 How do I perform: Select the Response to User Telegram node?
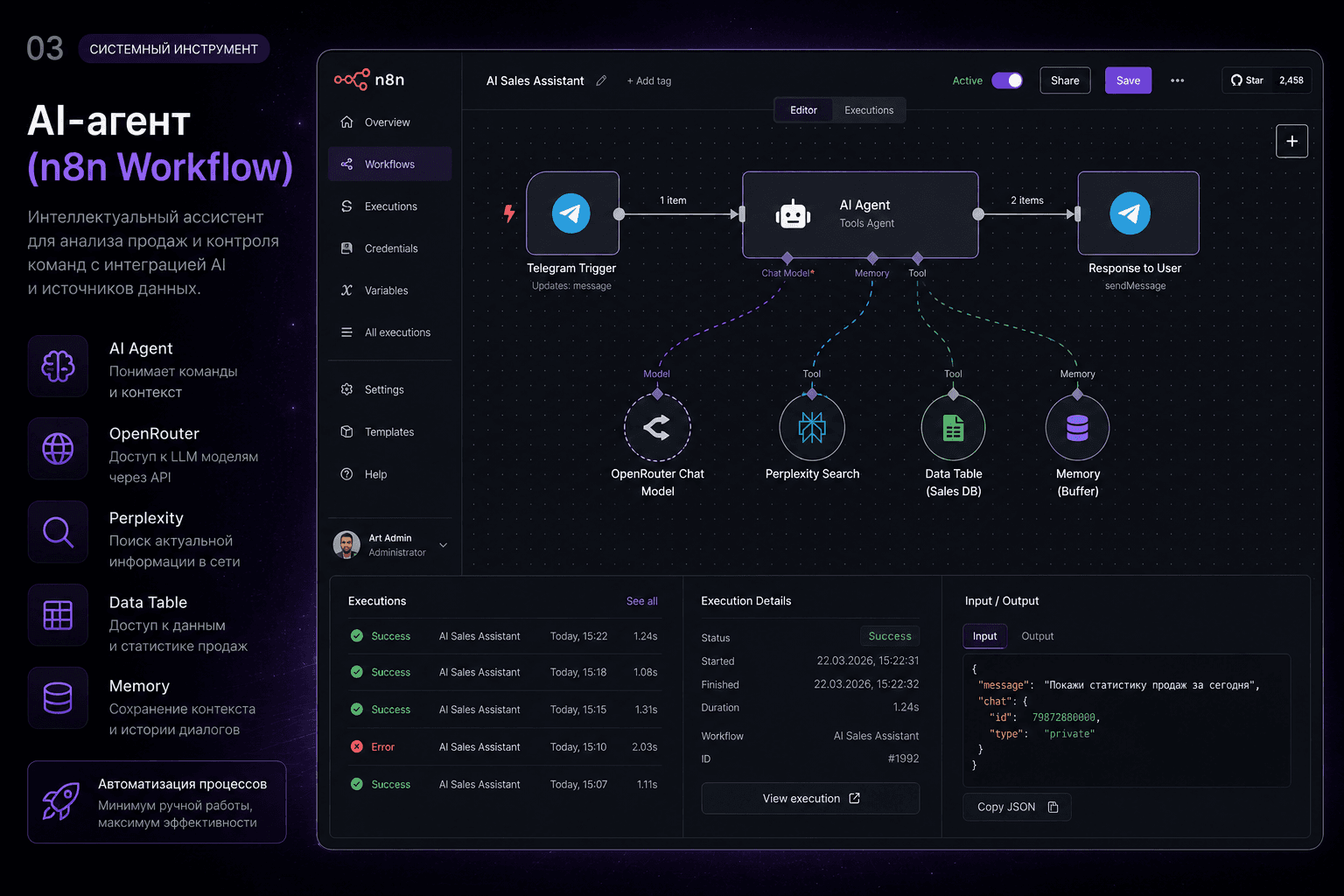[x=1138, y=213]
